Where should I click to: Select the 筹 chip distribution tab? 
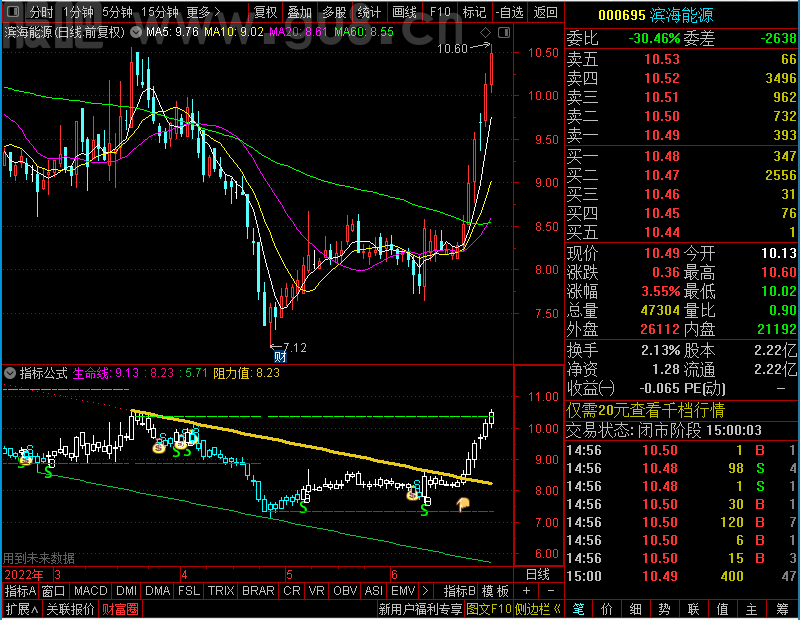tap(783, 609)
